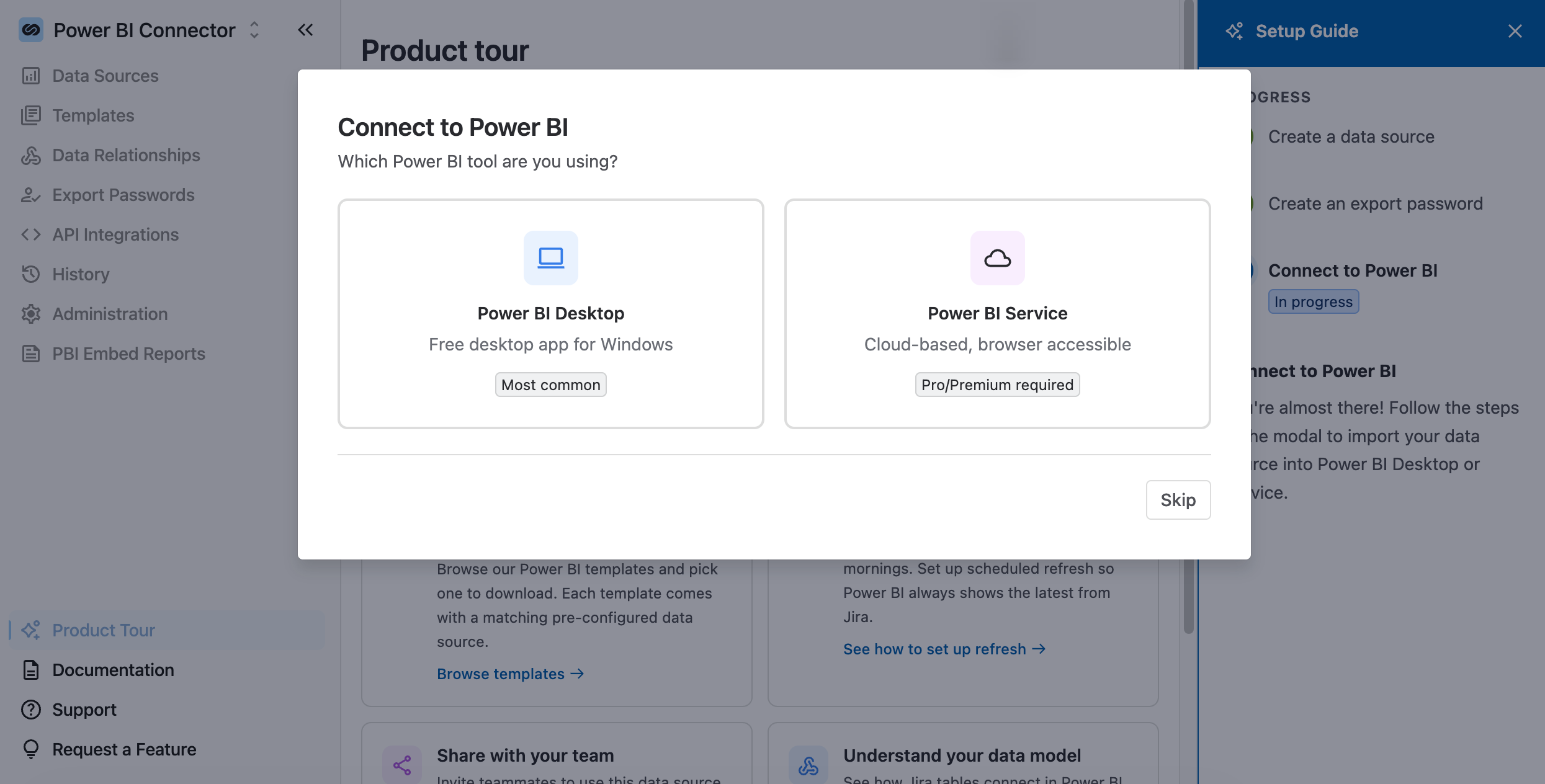Click the Understand your data model icon
This screenshot has width=1545, height=784.
pos(808,765)
